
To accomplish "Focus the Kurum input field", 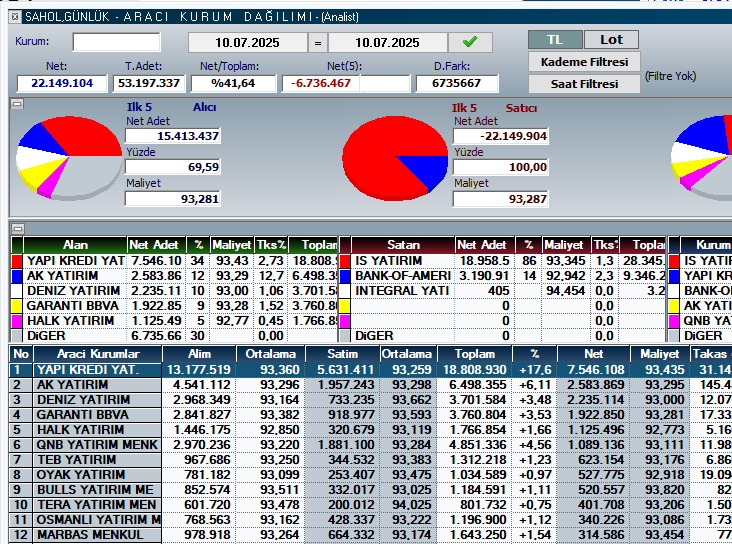I will (x=116, y=42).
